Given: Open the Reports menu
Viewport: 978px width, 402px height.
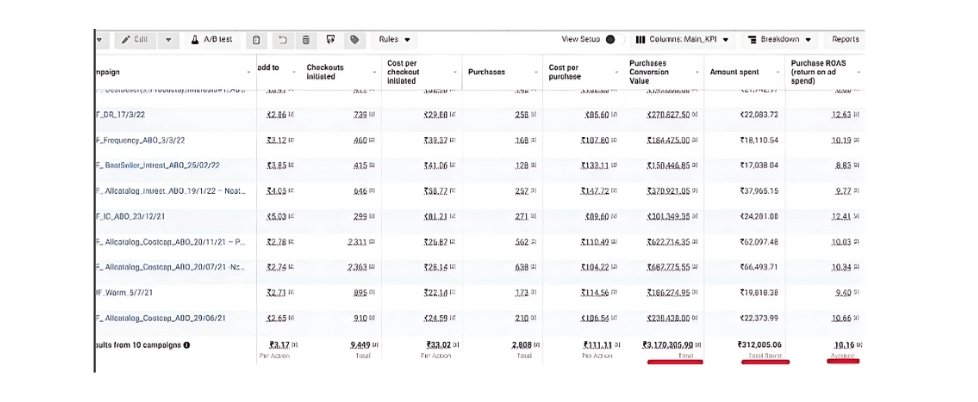Looking at the screenshot, I should (845, 40).
